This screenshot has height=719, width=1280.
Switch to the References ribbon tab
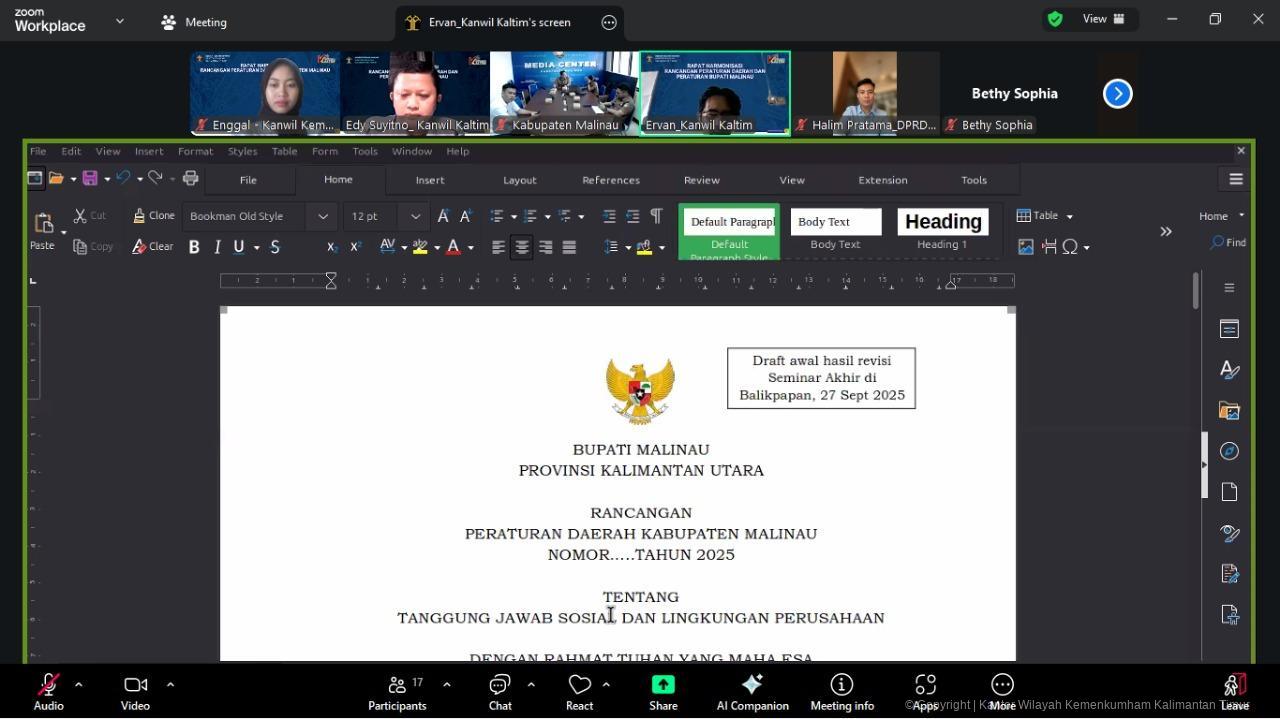coord(610,180)
